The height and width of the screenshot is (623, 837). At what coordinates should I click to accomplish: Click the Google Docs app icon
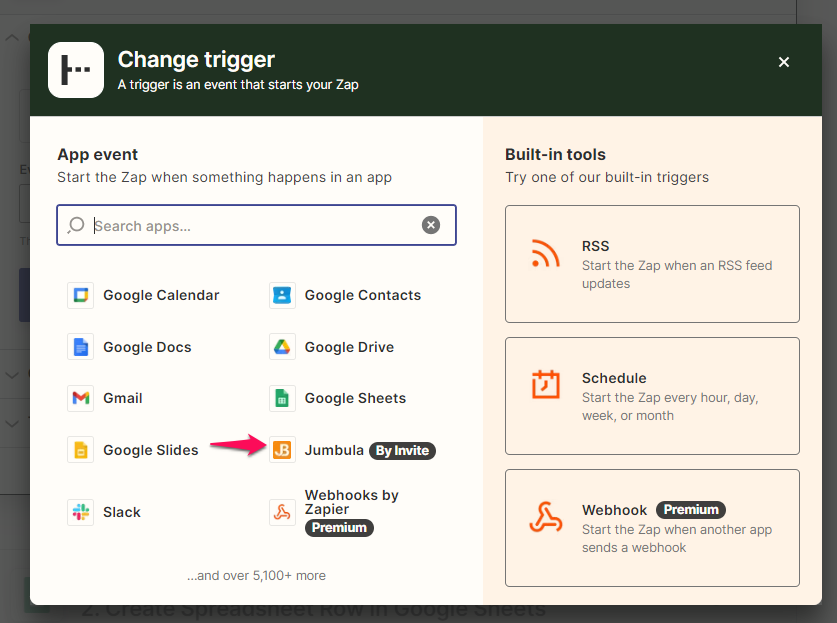coord(81,347)
